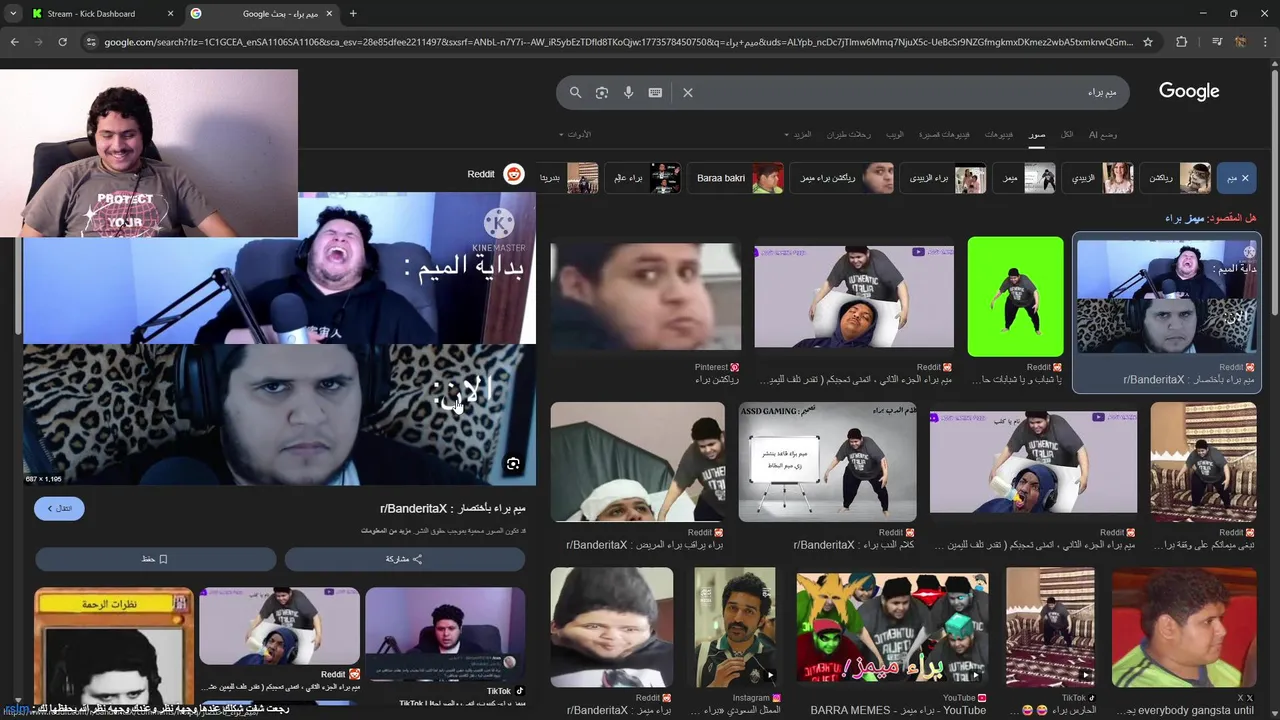Open a new browser tab with plus button
The image size is (1280, 720).
click(353, 14)
